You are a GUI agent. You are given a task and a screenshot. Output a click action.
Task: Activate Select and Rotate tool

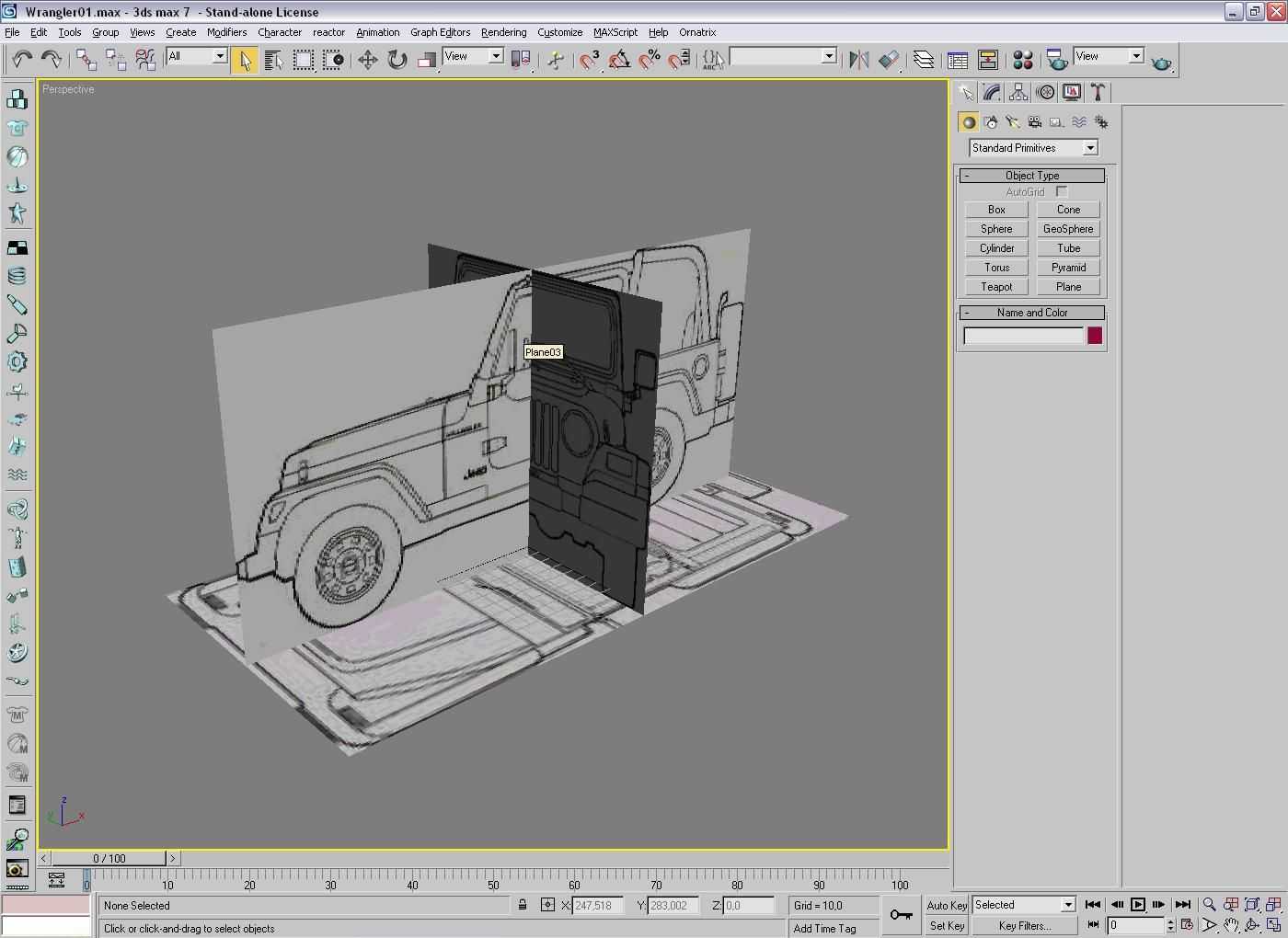pyautogui.click(x=397, y=60)
